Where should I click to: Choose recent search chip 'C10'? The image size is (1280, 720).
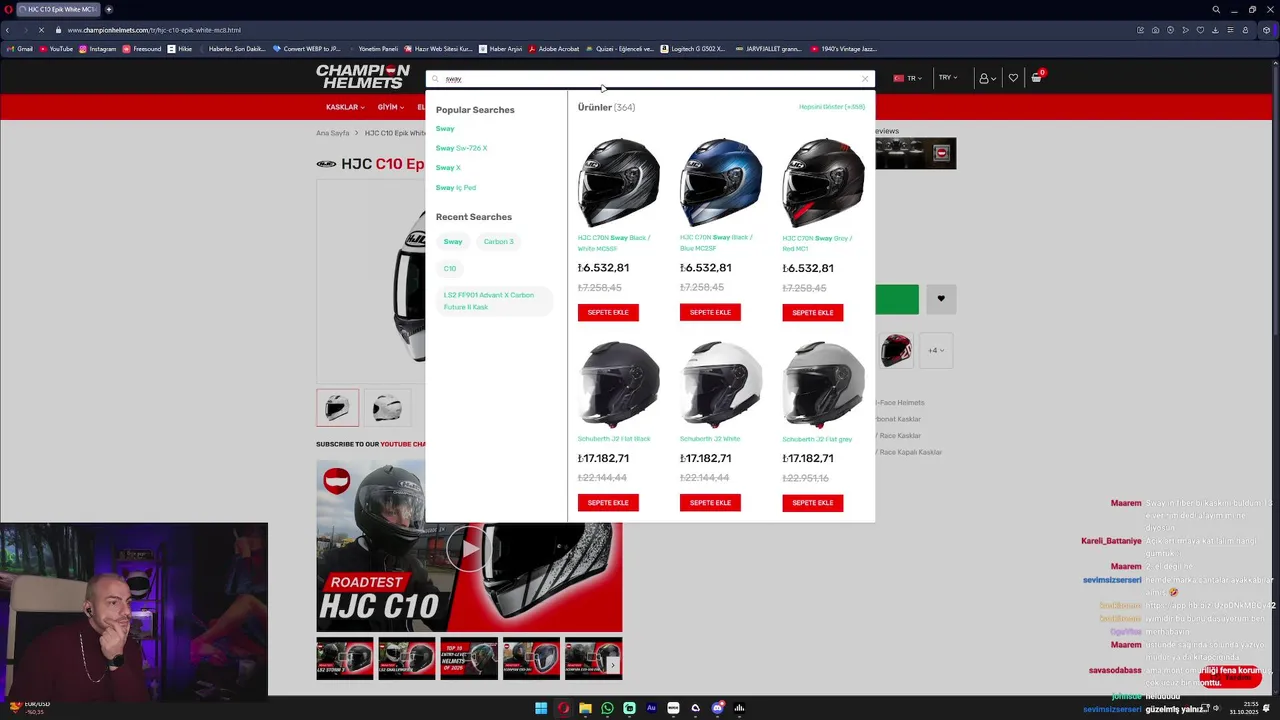[x=450, y=269]
